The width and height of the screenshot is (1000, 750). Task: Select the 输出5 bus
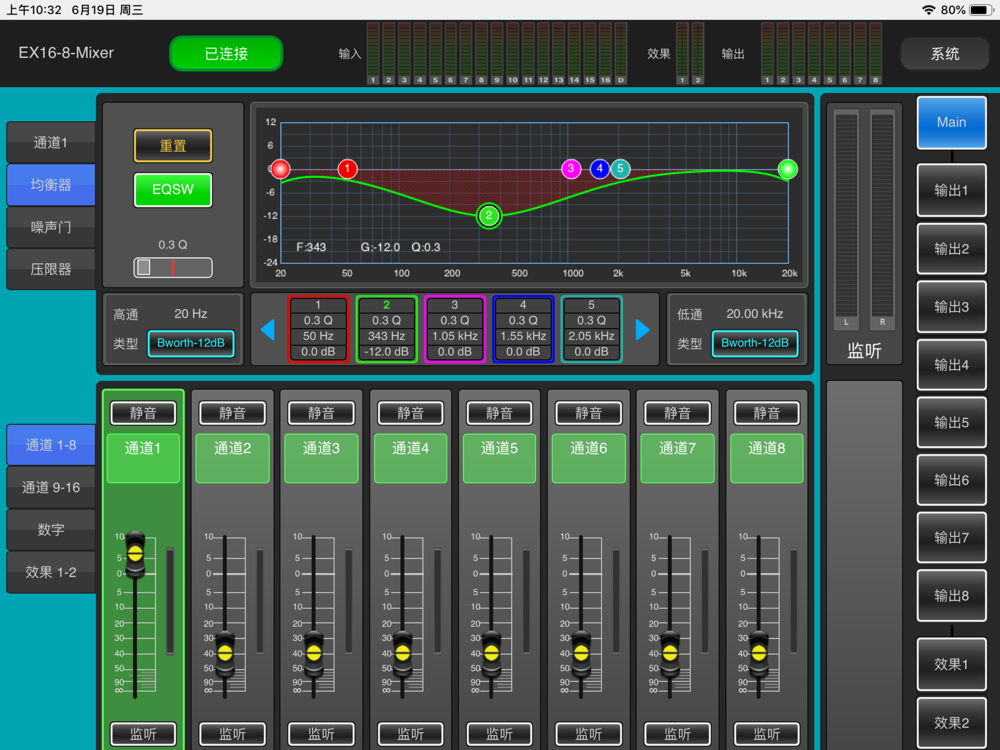tap(952, 422)
